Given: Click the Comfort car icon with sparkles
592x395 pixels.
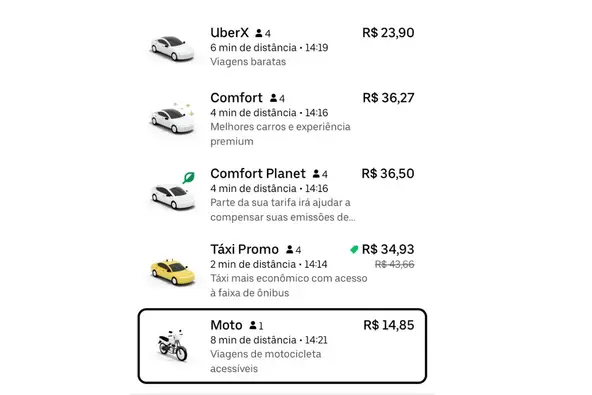Looking at the screenshot, I should click(x=173, y=118).
